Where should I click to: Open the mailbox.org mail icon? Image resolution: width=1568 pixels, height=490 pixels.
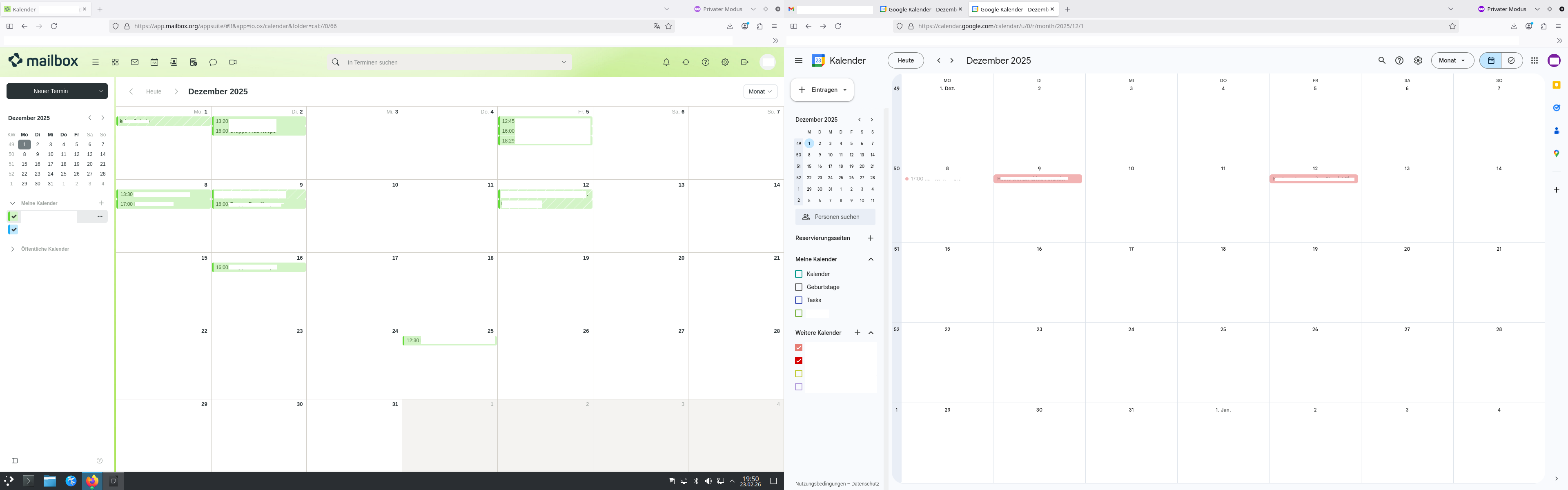[x=134, y=62]
